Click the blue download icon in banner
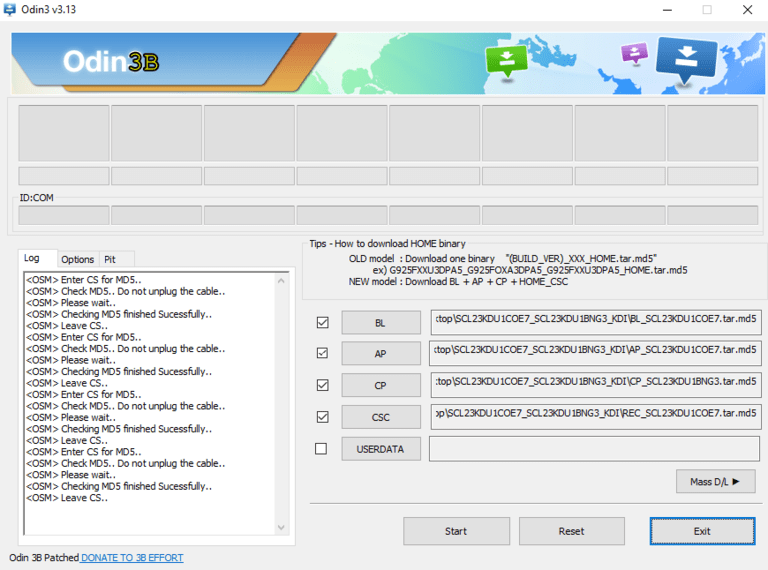Viewport: 768px width, 570px height. [687, 60]
